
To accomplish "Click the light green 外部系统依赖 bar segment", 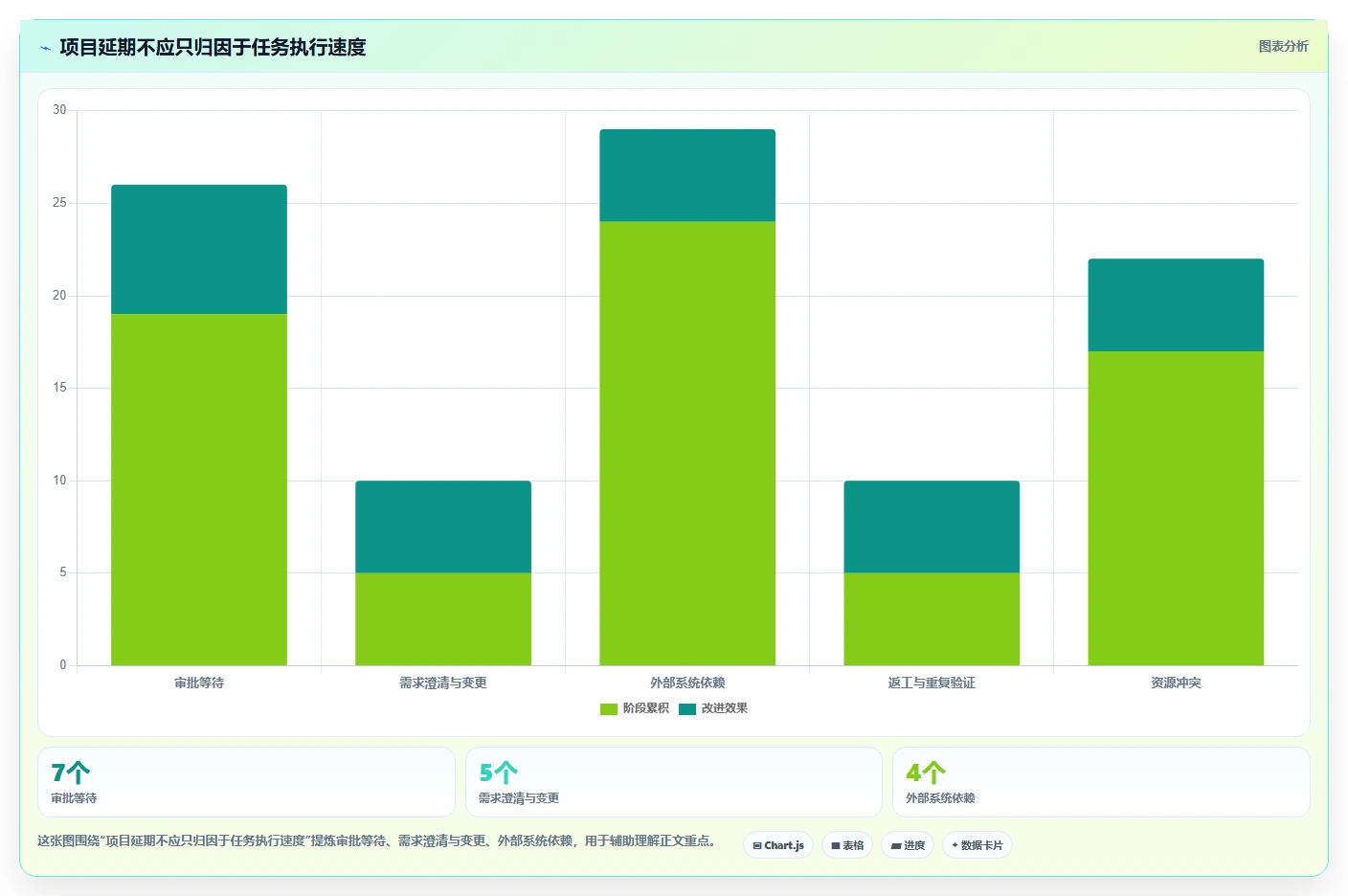I will coord(687,443).
